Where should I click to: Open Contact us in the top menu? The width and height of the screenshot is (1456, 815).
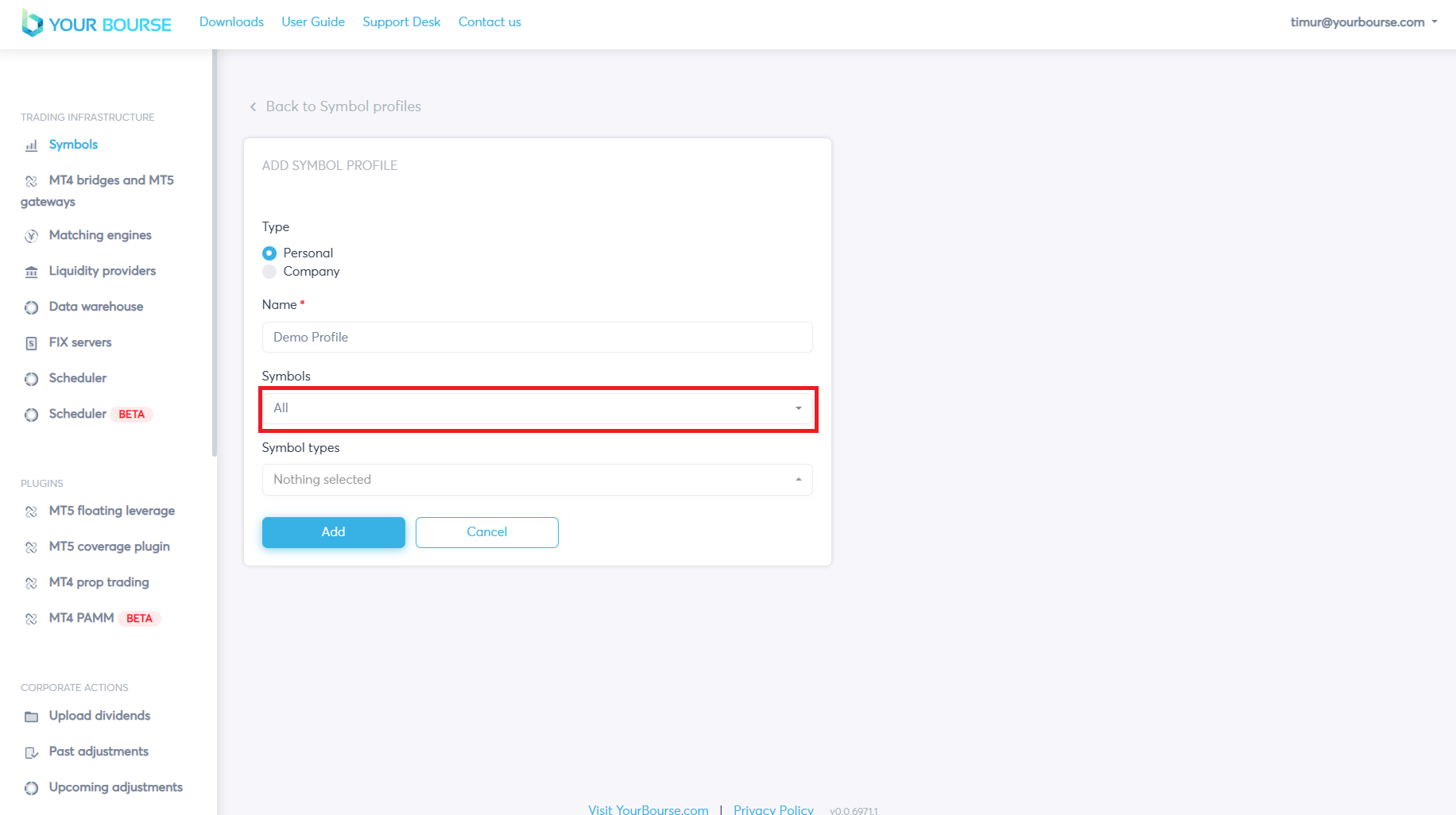point(490,22)
